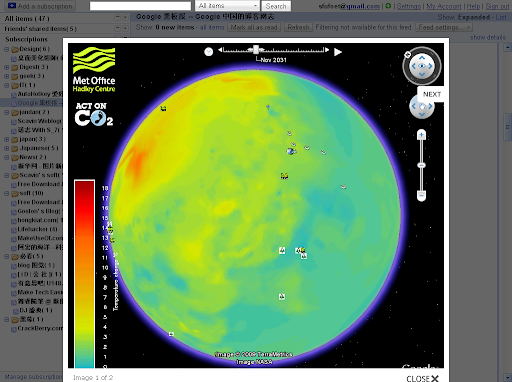Pan left with the move joystick arrow
This screenshot has width=512, height=382.
pyautogui.click(x=414, y=106)
